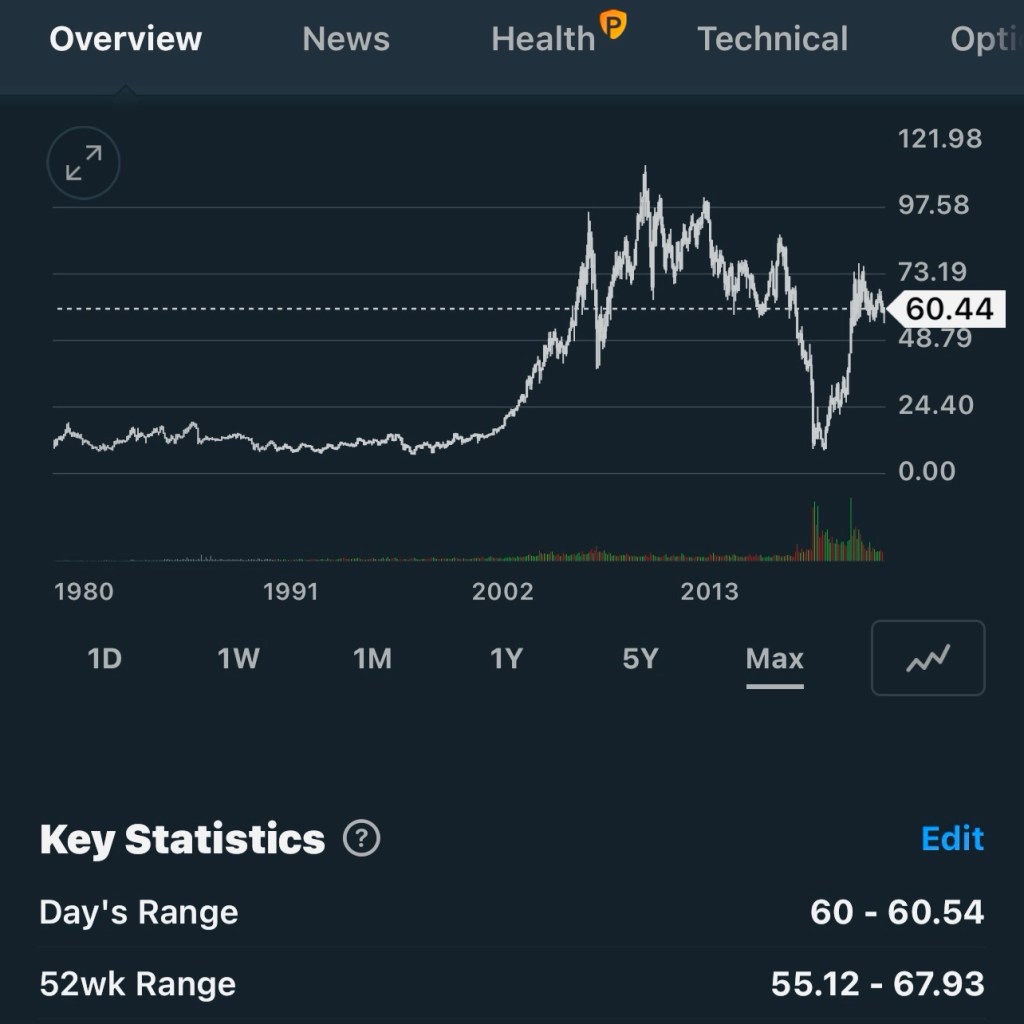This screenshot has height=1024, width=1024.
Task: Switch to the Overview tab
Action: pyautogui.click(x=125, y=39)
